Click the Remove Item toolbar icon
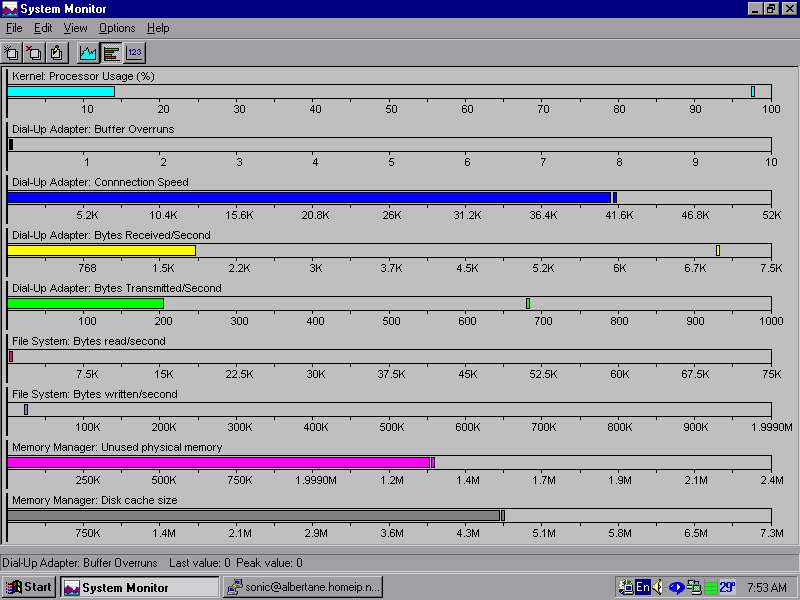800x600 pixels. coord(34,52)
